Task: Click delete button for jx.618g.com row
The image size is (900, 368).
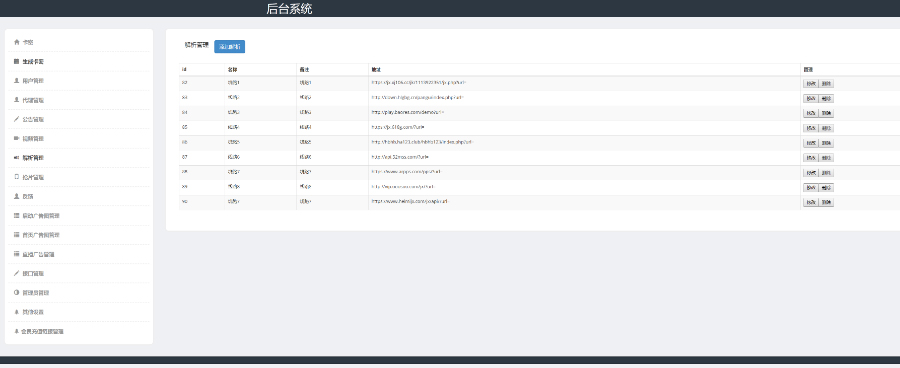Action: (x=826, y=128)
